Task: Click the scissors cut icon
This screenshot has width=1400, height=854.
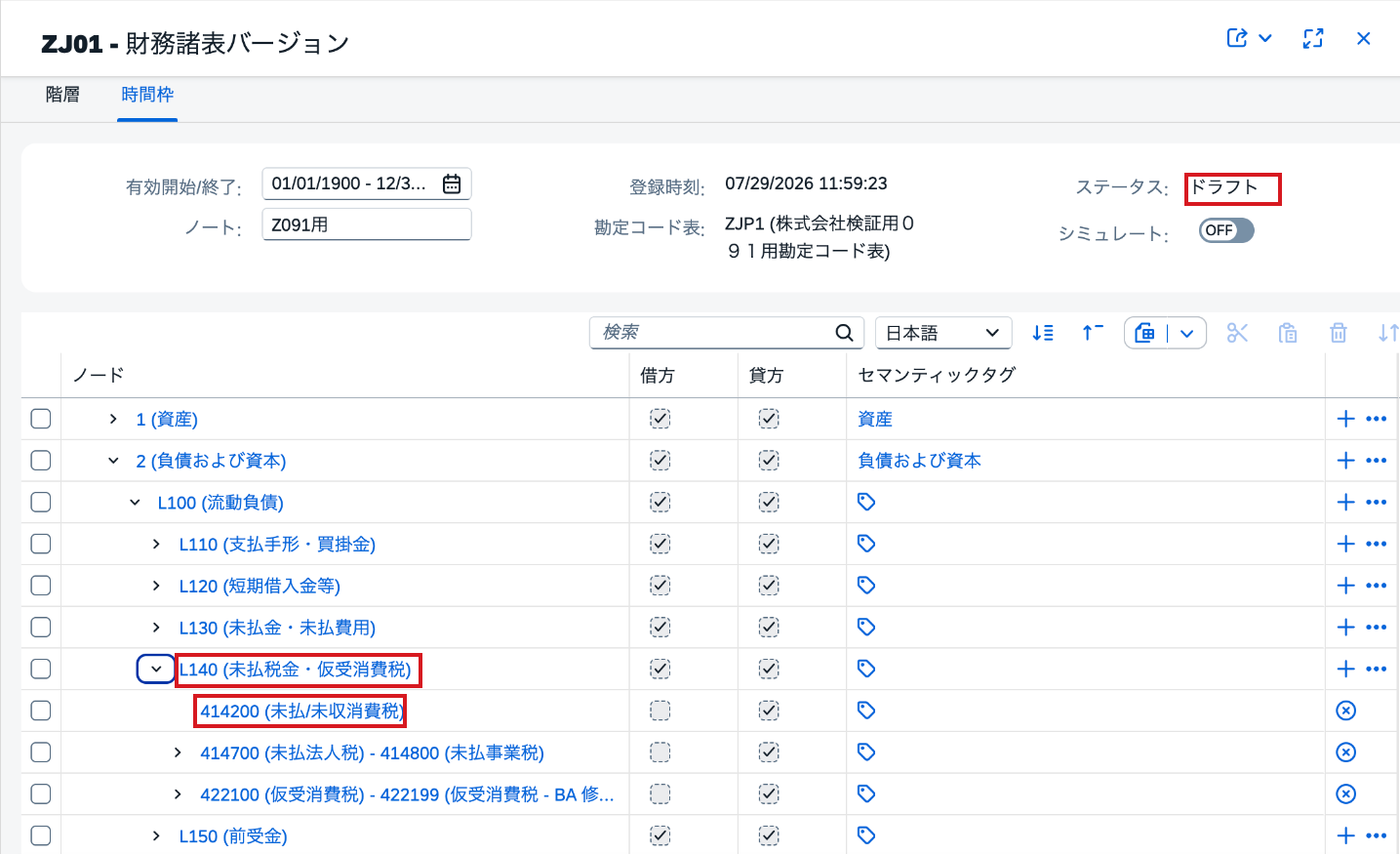Action: (x=1237, y=333)
